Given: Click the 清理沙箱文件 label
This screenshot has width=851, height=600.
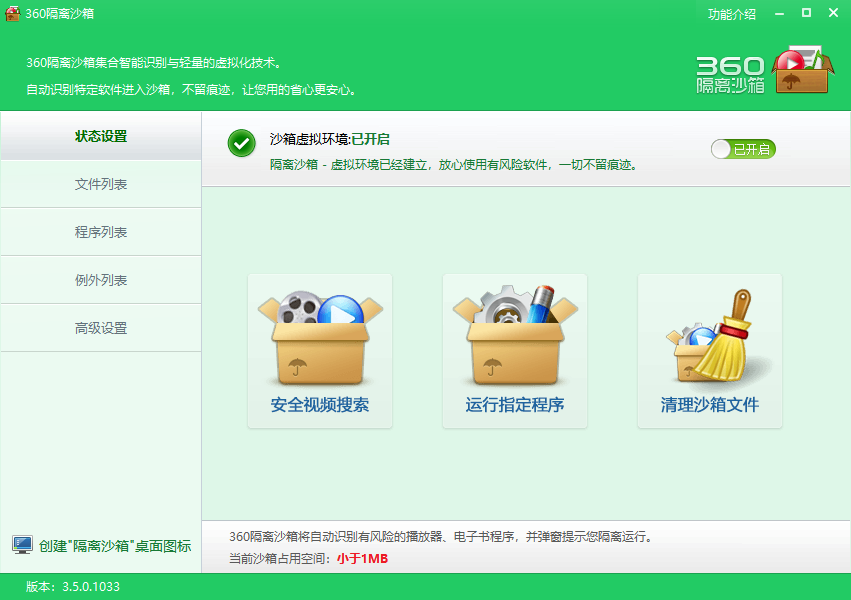Looking at the screenshot, I should [710, 405].
